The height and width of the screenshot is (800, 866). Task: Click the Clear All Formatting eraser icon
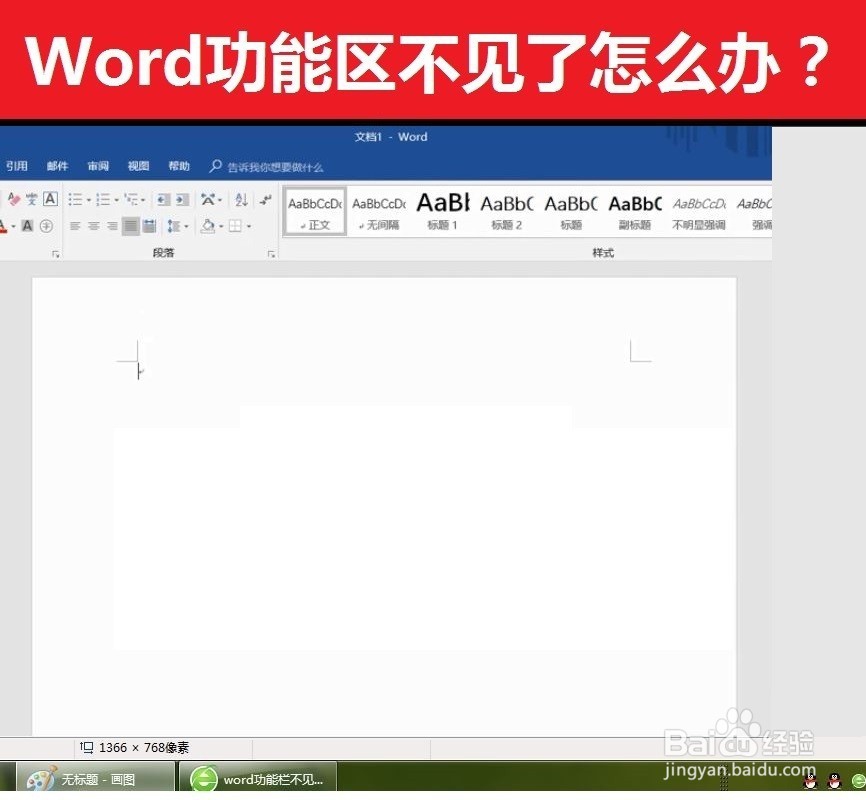point(14,199)
